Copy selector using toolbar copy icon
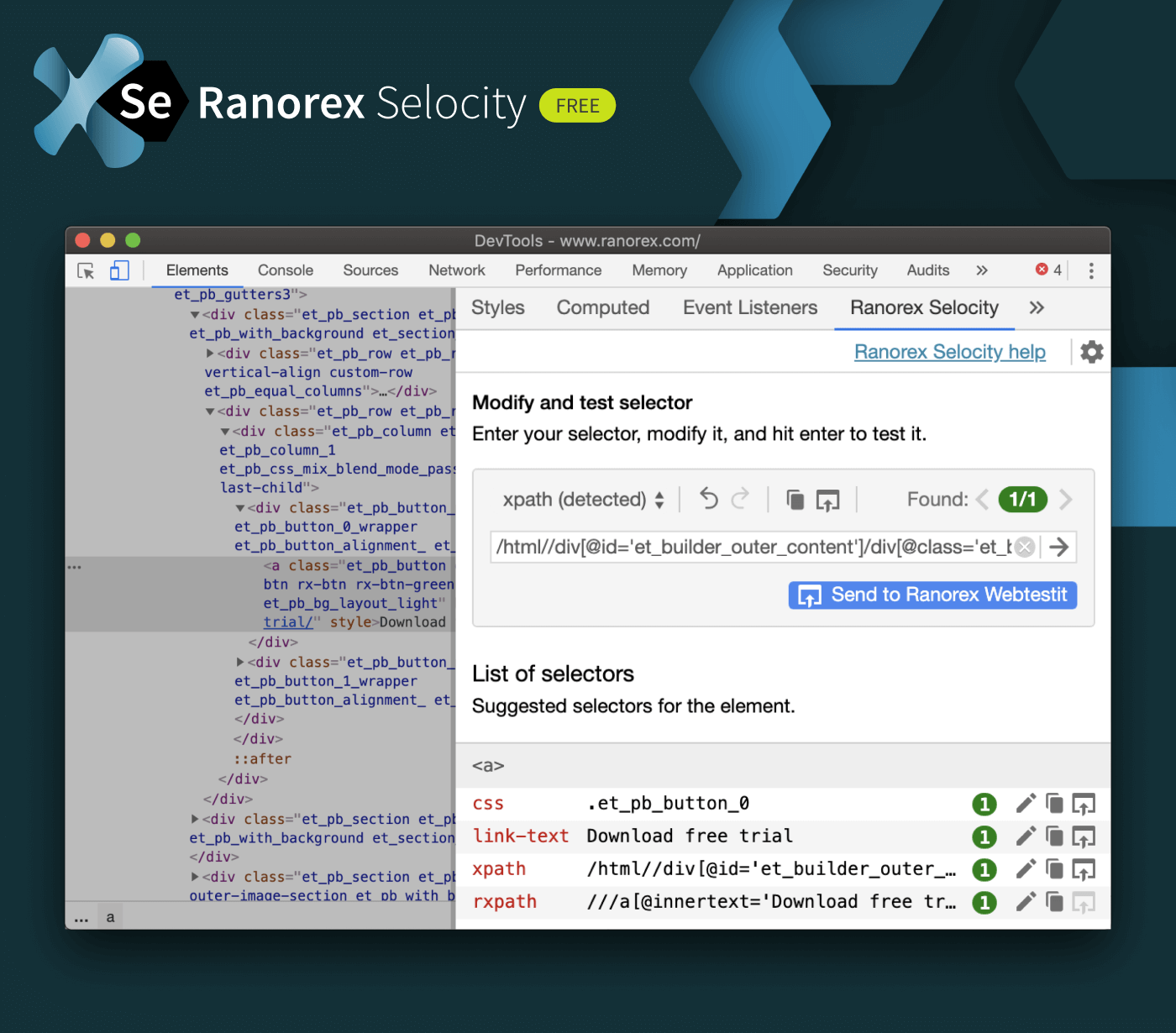The width and height of the screenshot is (1176, 1033). [795, 500]
